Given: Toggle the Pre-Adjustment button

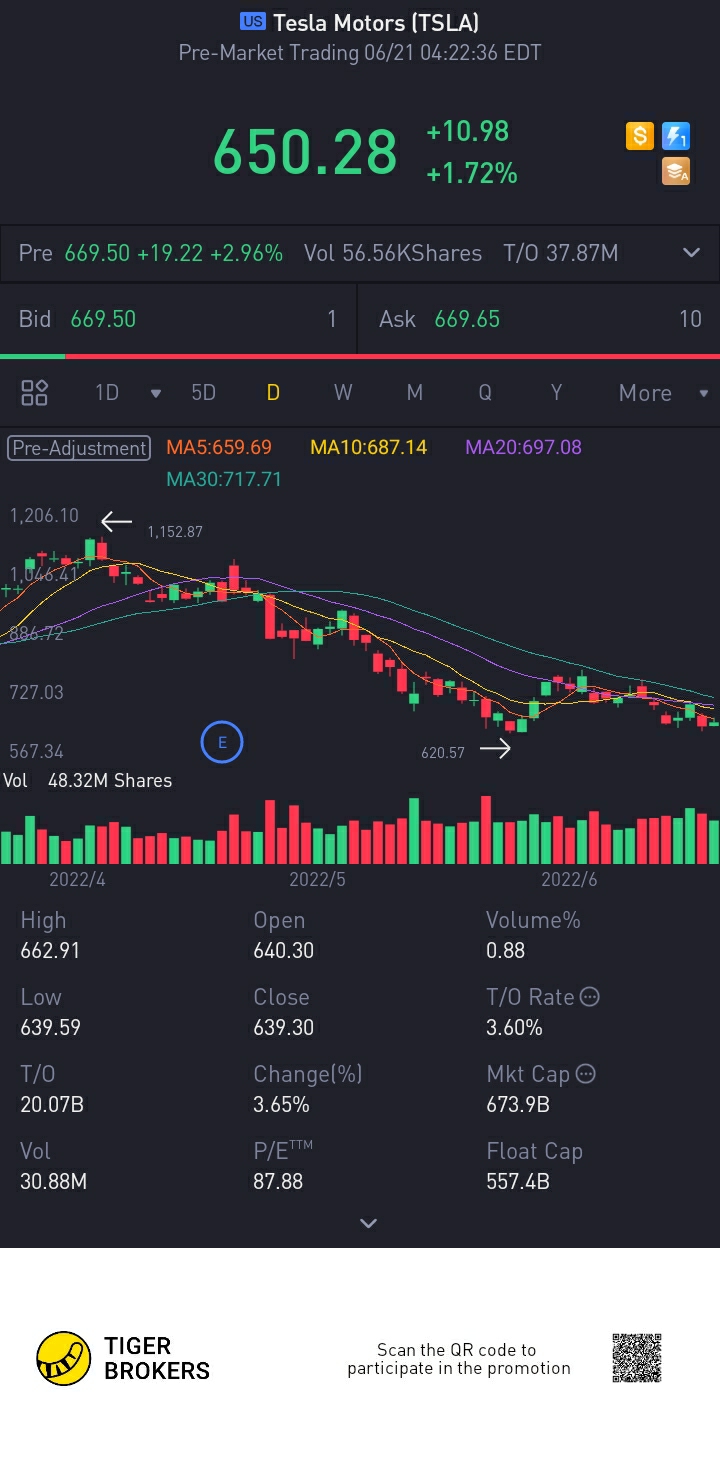Looking at the screenshot, I should pos(79,448).
